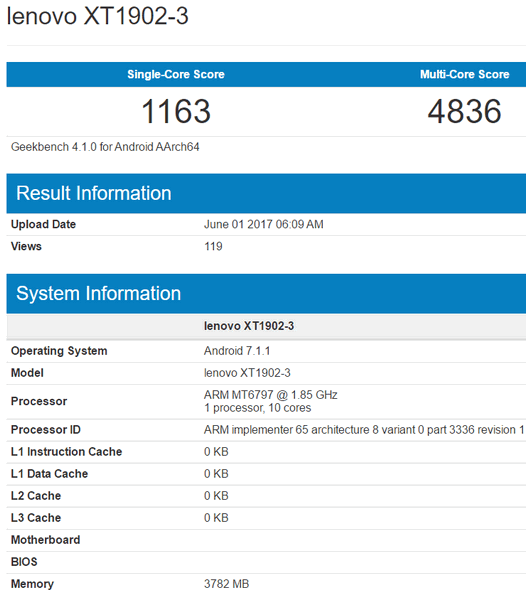
Task: Select 'Geekbench 4.1.0 for Android AArch64' text
Action: (105, 147)
